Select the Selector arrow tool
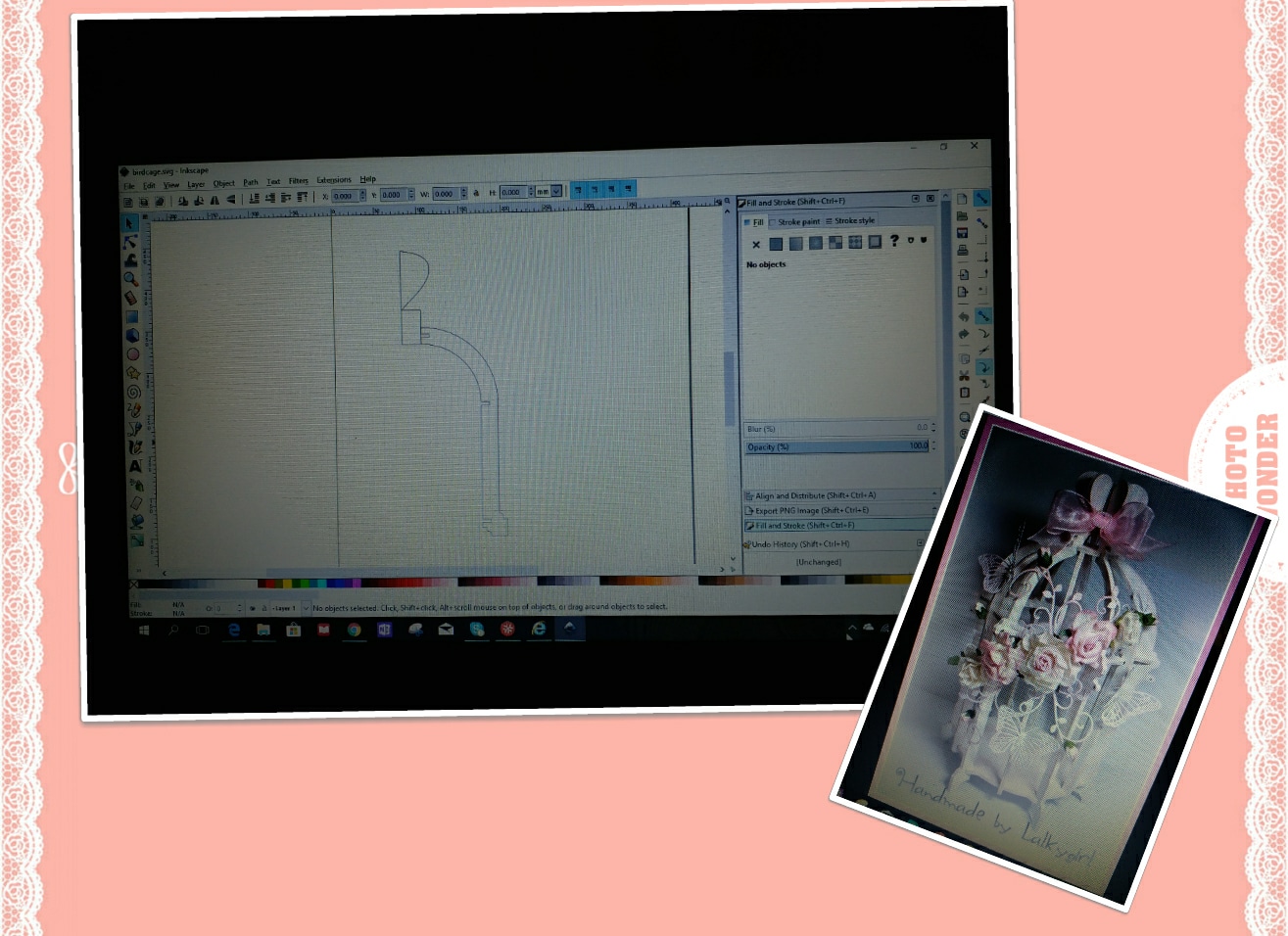 click(x=129, y=223)
